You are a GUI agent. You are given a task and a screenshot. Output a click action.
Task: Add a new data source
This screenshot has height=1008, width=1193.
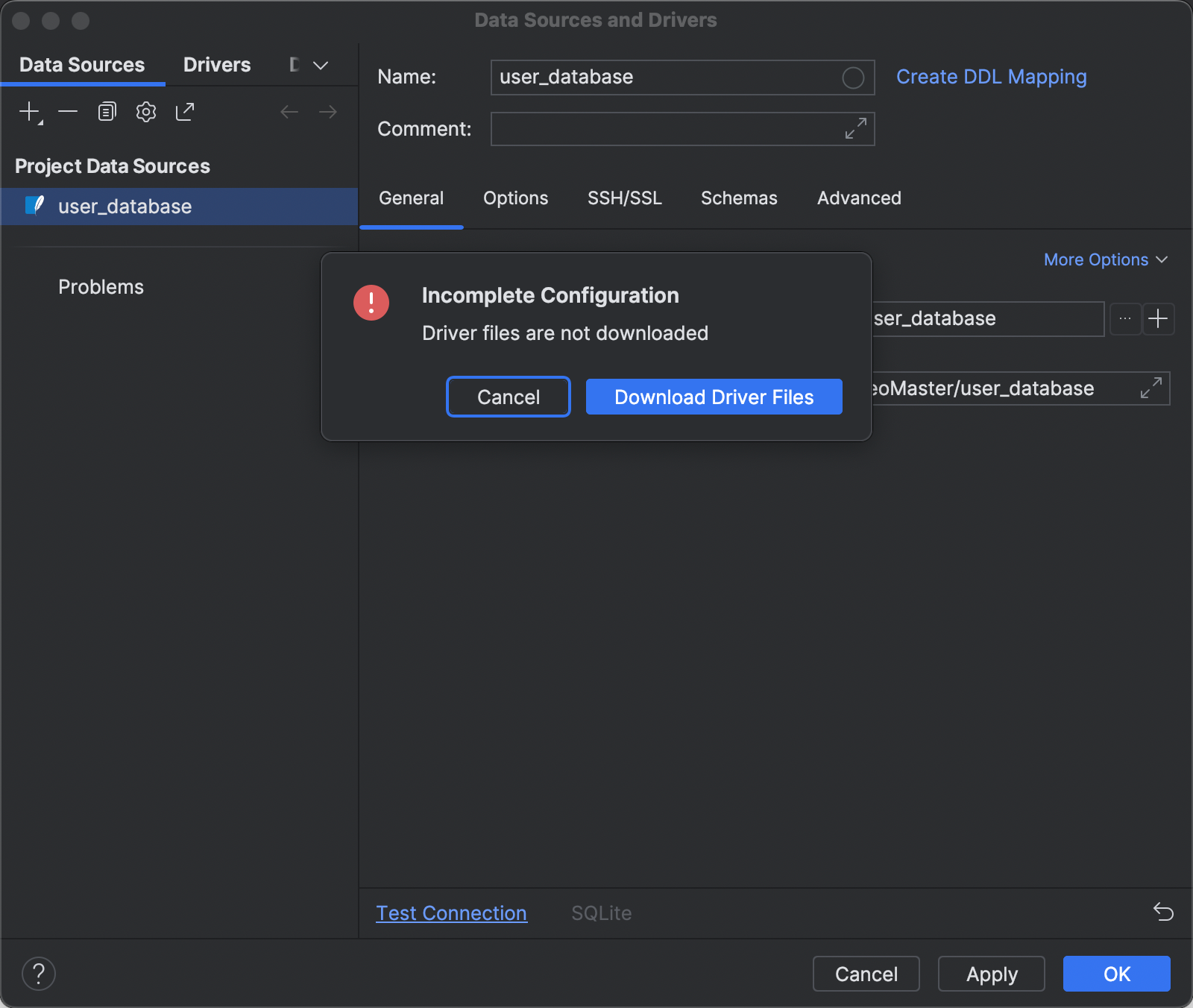(x=28, y=111)
